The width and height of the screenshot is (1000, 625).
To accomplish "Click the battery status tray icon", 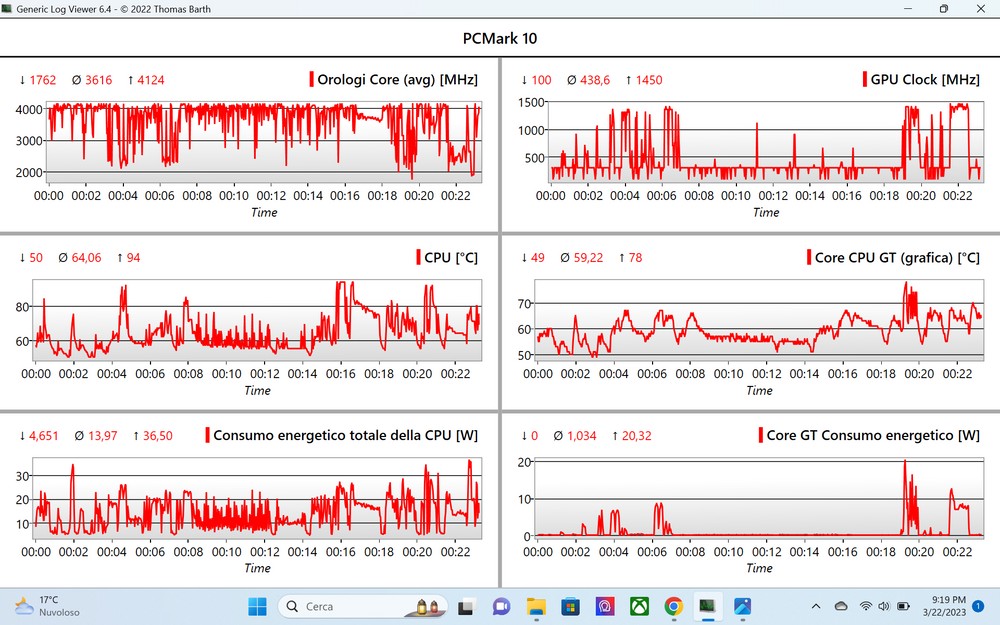I will tap(904, 606).
